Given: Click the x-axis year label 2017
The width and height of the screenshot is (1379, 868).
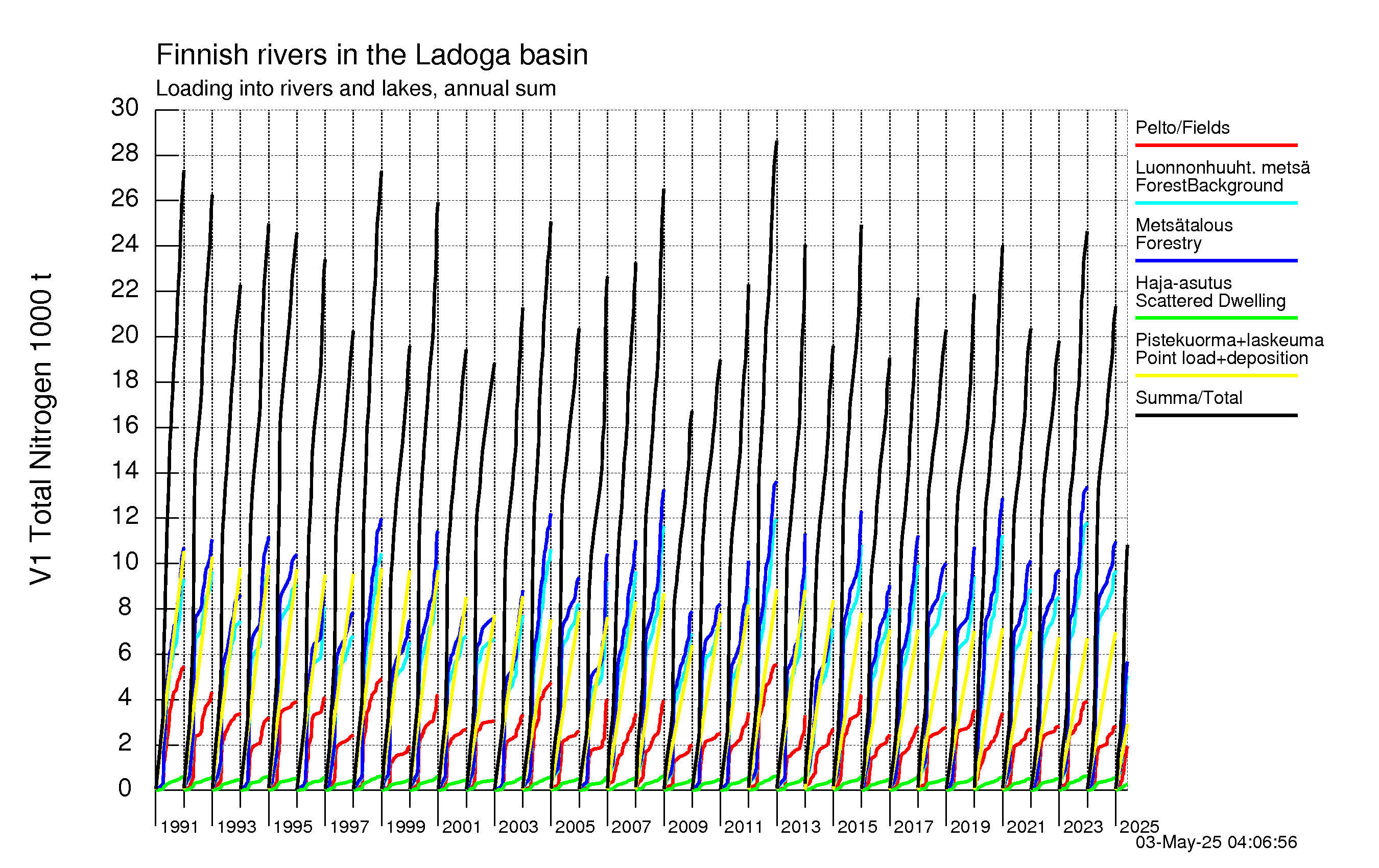Looking at the screenshot, I should 913,827.
